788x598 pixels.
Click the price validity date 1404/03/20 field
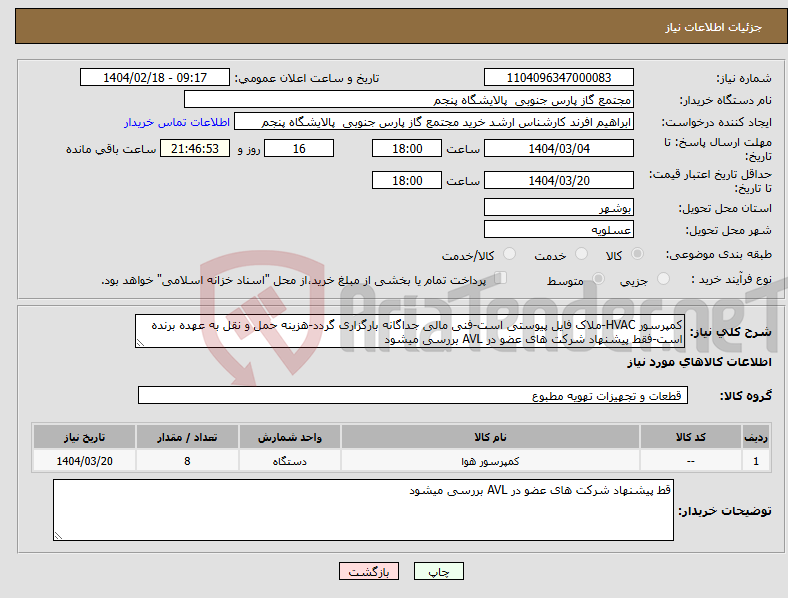558,180
